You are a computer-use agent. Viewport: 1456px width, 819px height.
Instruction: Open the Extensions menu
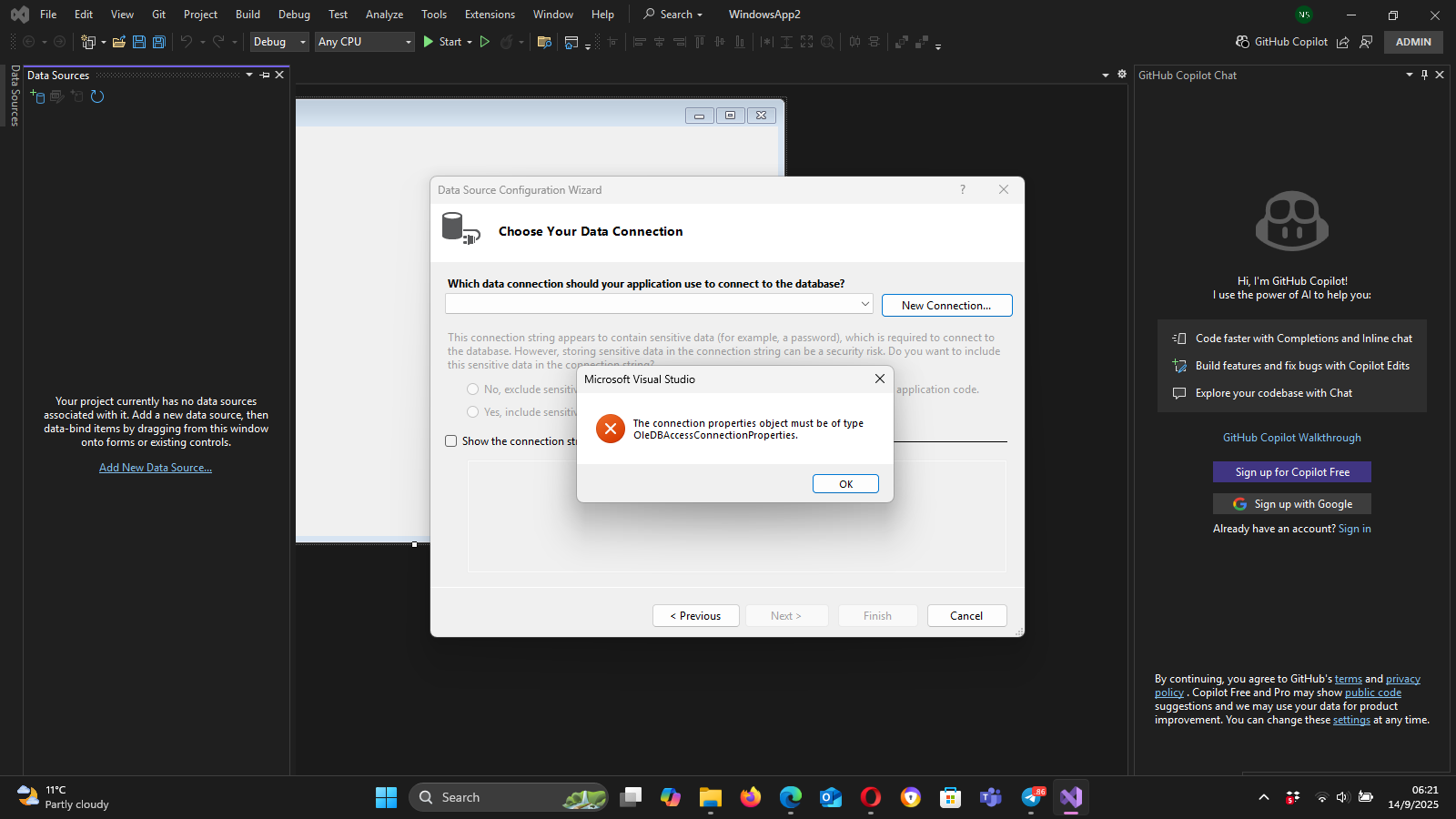point(490,15)
